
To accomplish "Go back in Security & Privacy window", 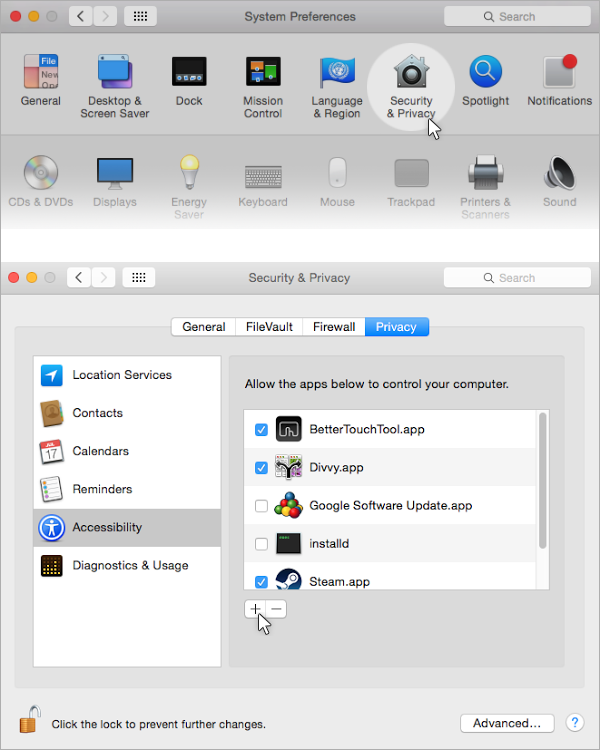I will [x=79, y=277].
